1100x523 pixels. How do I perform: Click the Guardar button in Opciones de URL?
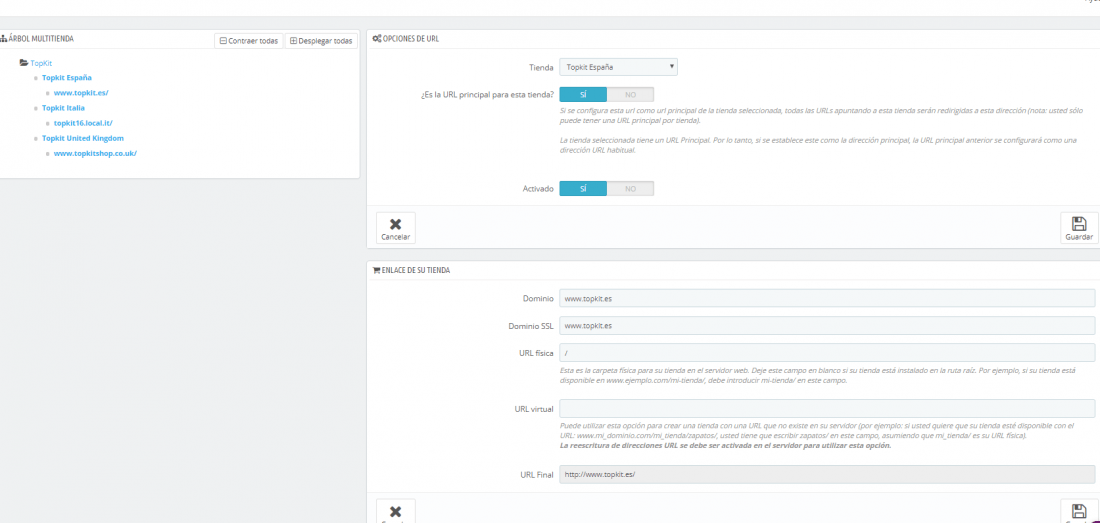[1079, 228]
